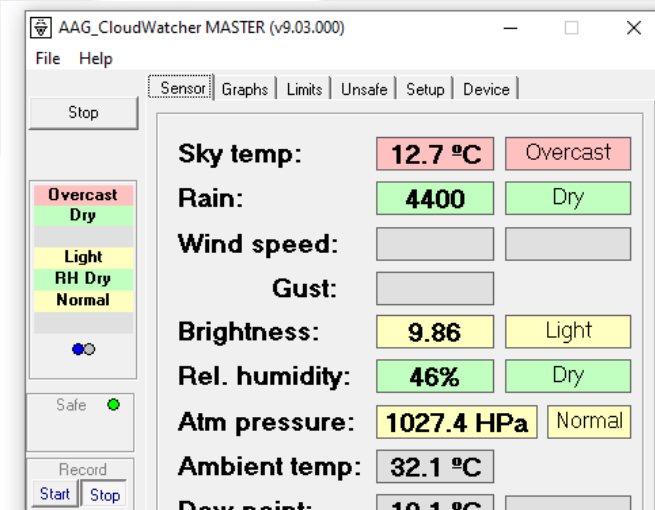Click the Record Start button

[55, 494]
